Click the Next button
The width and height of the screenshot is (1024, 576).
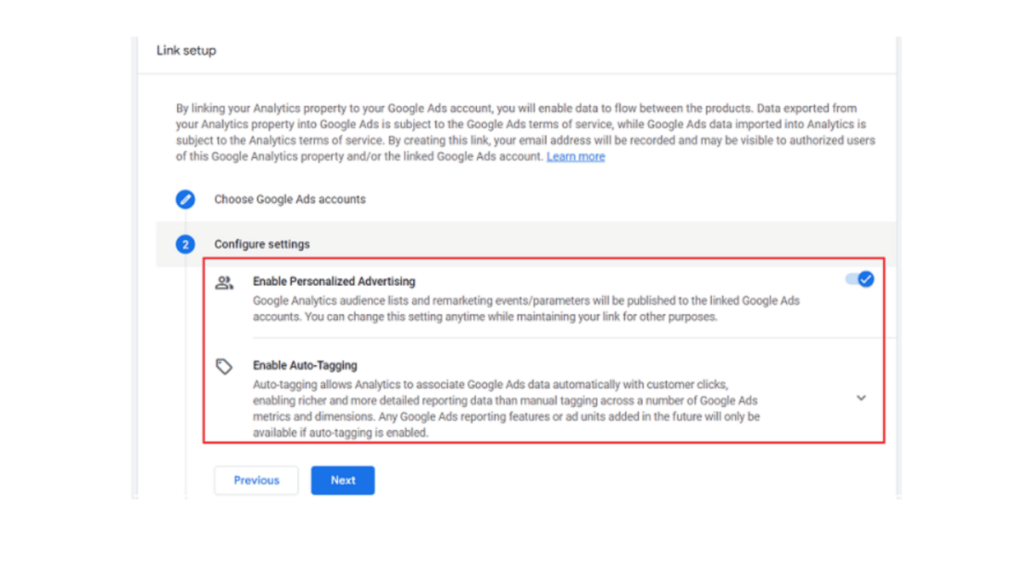coord(343,480)
